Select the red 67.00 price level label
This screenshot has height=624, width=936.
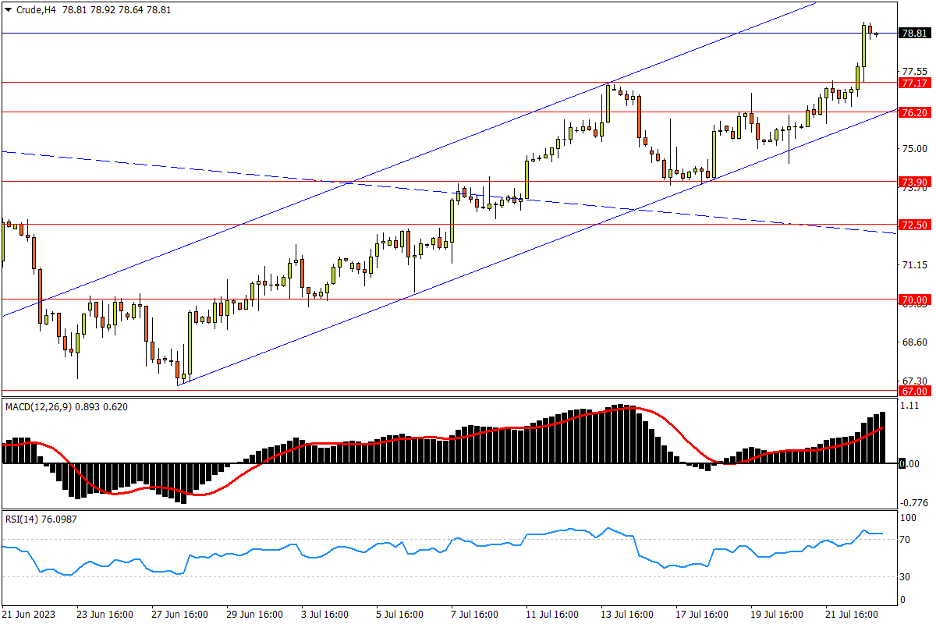914,392
